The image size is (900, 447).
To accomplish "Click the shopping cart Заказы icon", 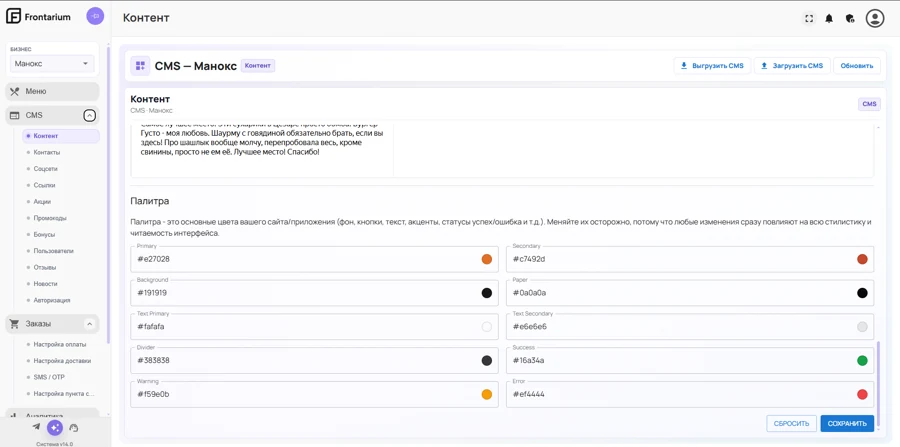I will (x=15, y=324).
